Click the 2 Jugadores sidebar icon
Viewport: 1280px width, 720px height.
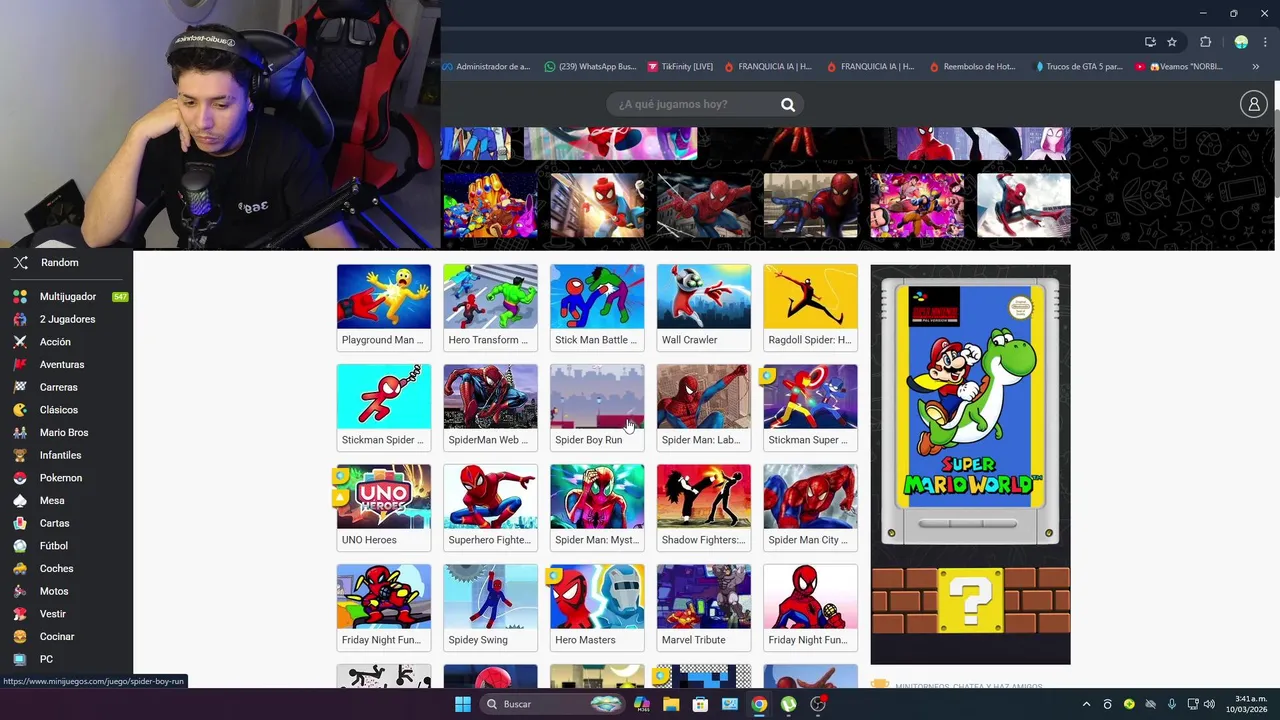tap(20, 319)
